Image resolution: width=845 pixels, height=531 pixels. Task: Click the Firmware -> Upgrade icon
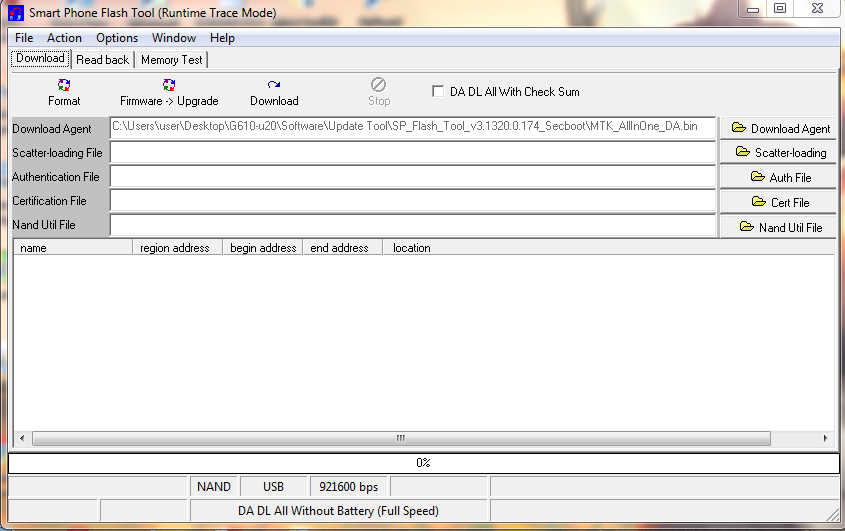pos(169,85)
